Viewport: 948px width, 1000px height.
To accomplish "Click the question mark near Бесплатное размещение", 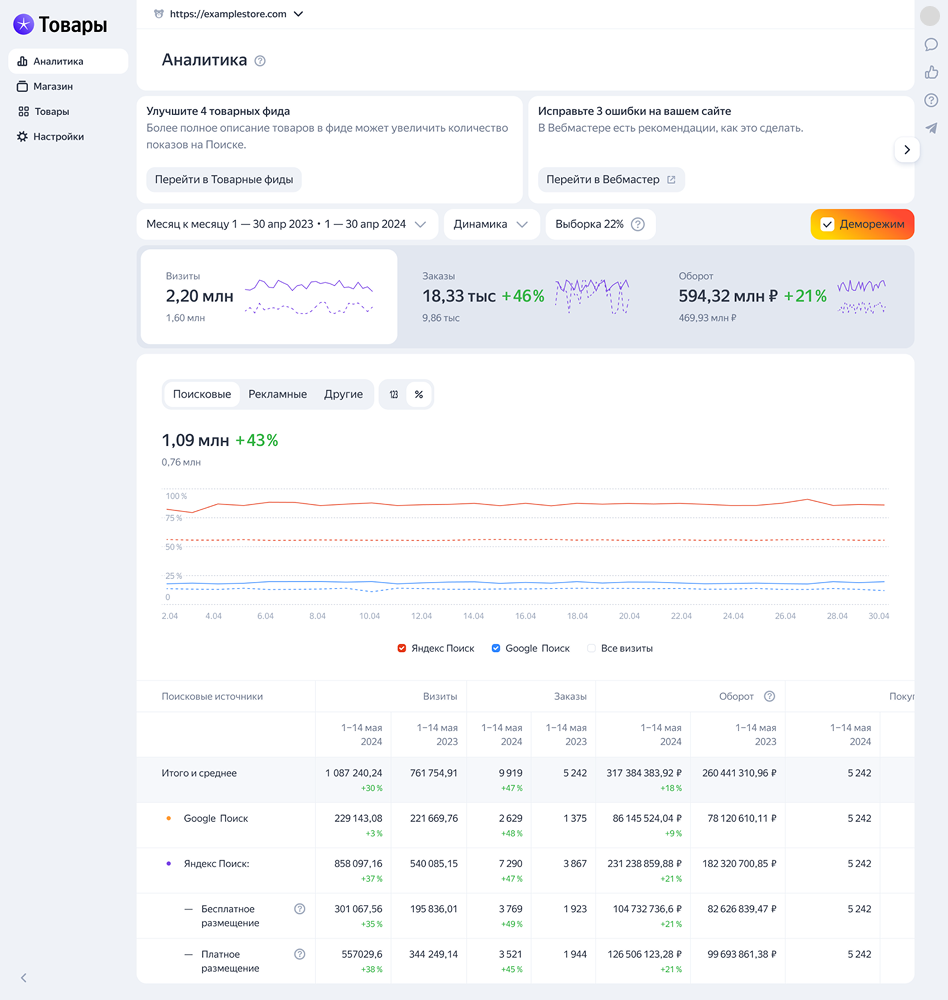I will 299,910.
